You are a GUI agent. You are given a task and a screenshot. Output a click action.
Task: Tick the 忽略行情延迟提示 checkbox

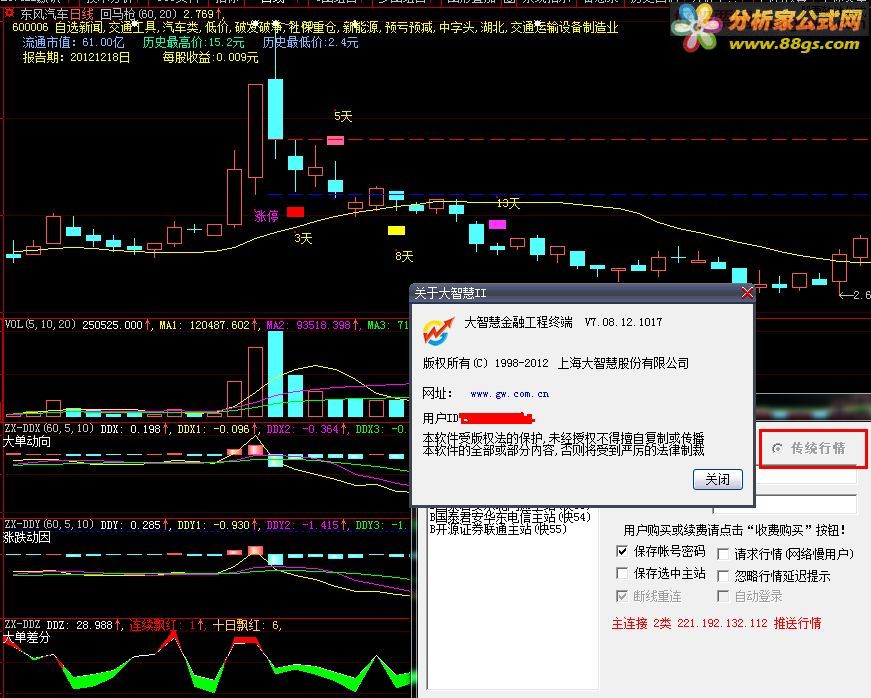click(723, 576)
